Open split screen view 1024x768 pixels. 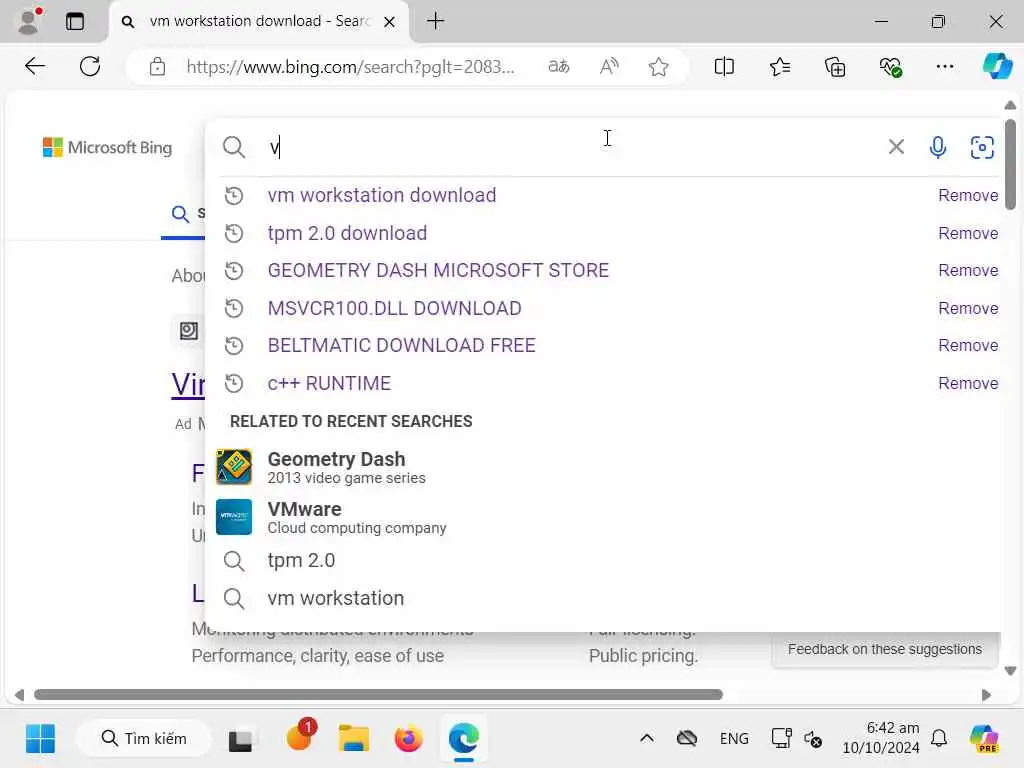pos(724,67)
